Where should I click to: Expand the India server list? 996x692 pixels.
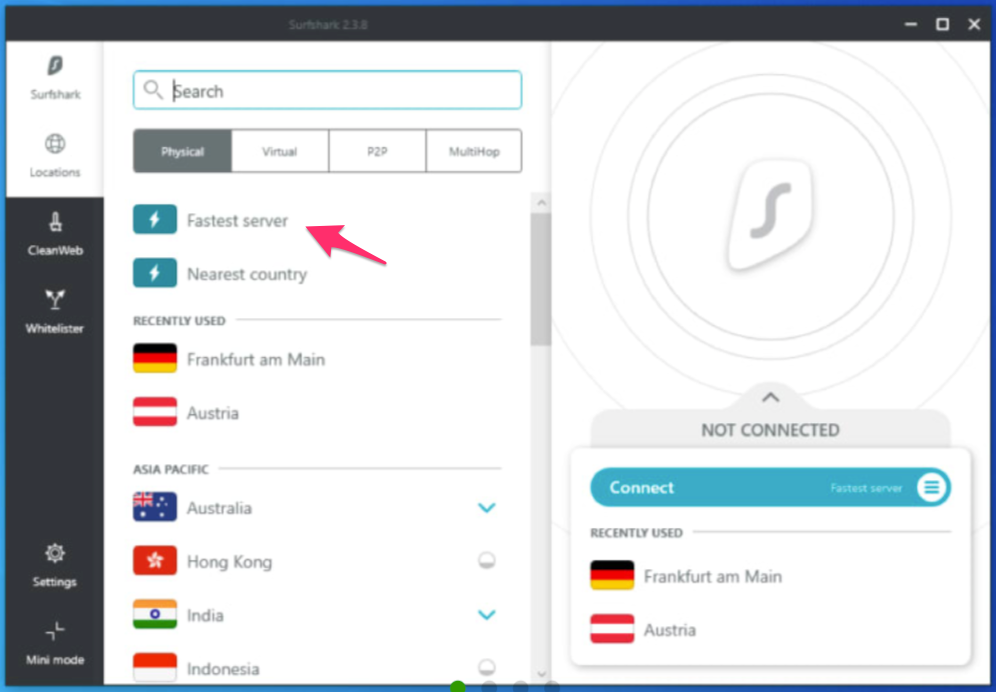pos(487,615)
